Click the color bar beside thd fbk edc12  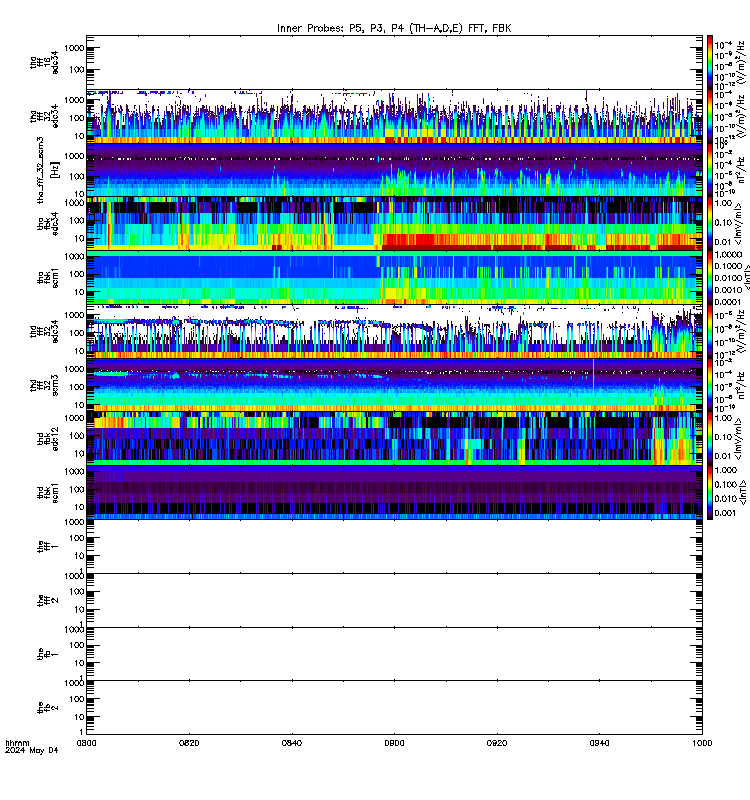710,439
